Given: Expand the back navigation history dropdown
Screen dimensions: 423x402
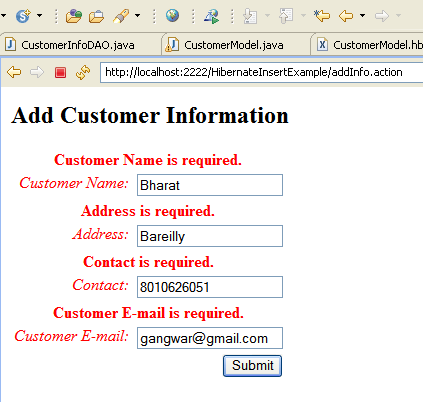Looking at the screenshot, I should click(x=362, y=15).
